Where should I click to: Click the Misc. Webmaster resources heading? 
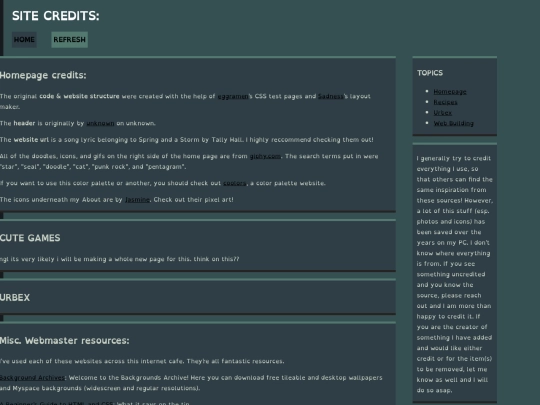pos(65,341)
